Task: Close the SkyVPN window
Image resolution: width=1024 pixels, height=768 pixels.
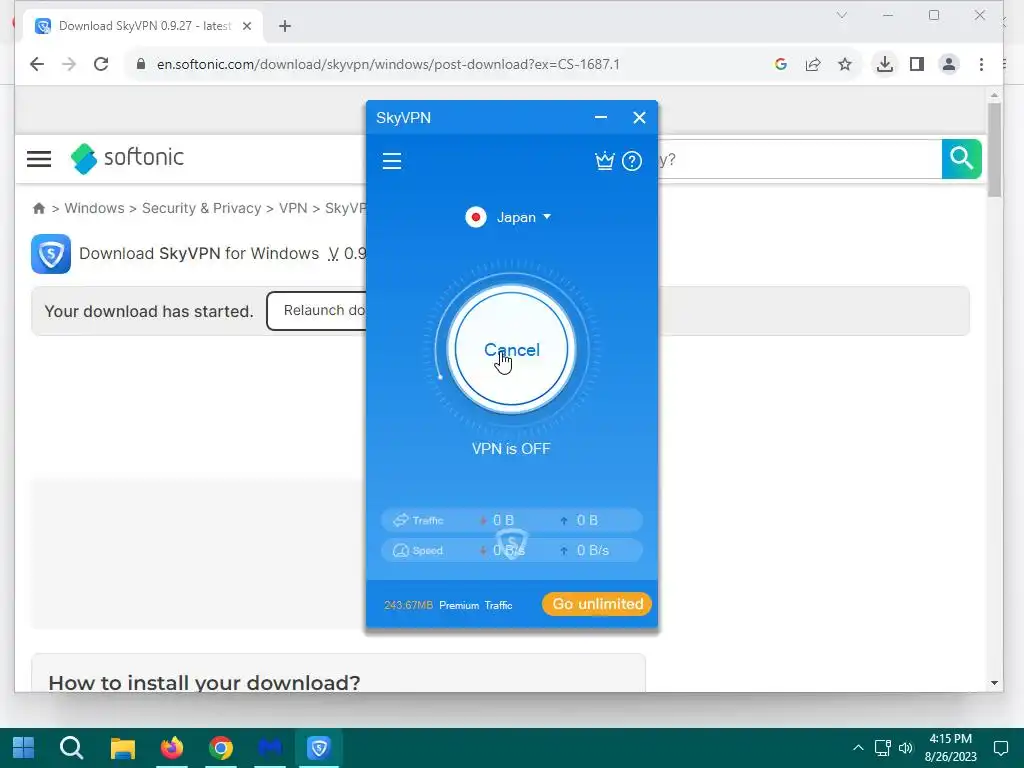Action: point(639,118)
